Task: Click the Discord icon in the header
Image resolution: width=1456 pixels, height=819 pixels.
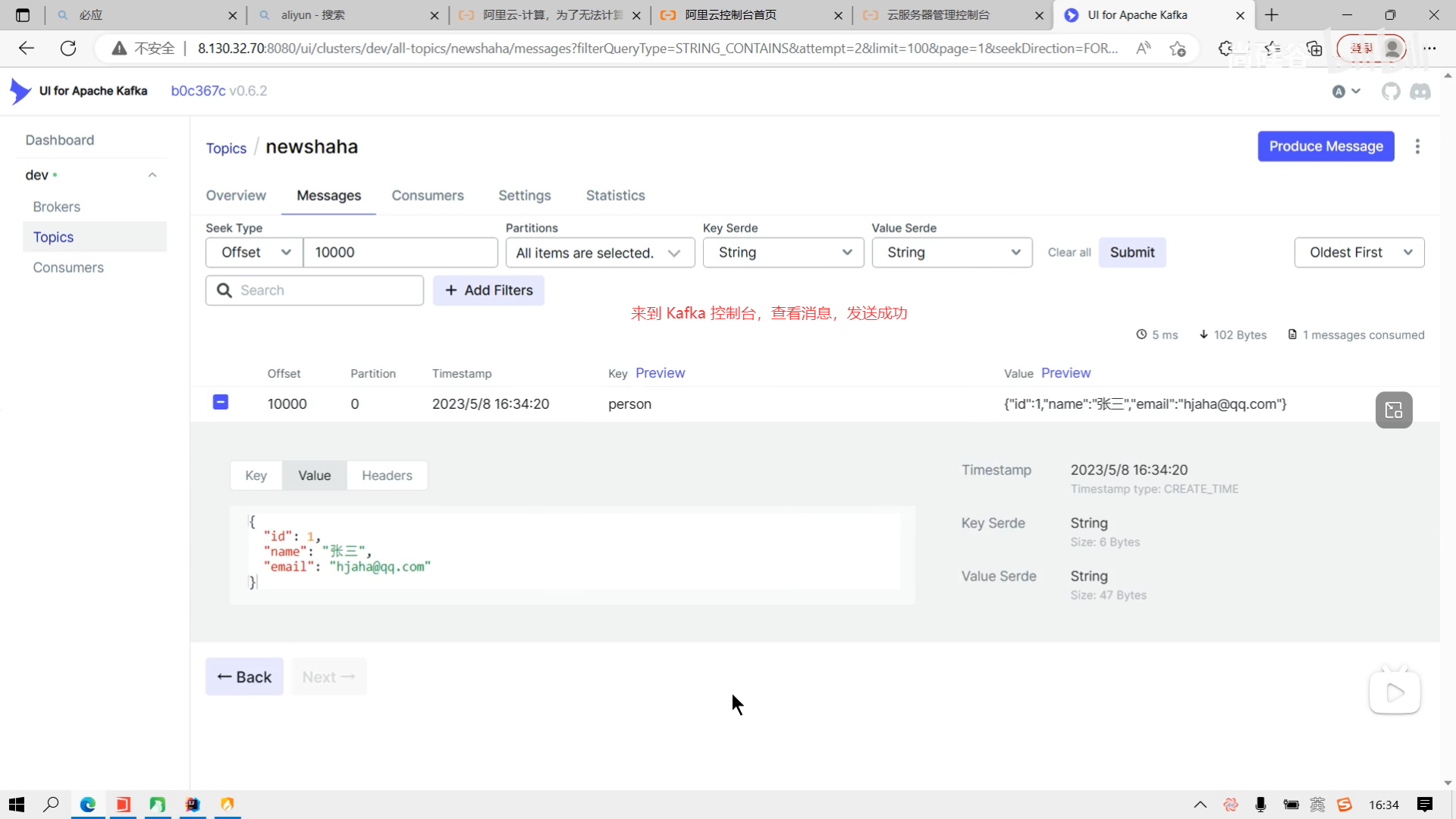Action: pos(1420,92)
